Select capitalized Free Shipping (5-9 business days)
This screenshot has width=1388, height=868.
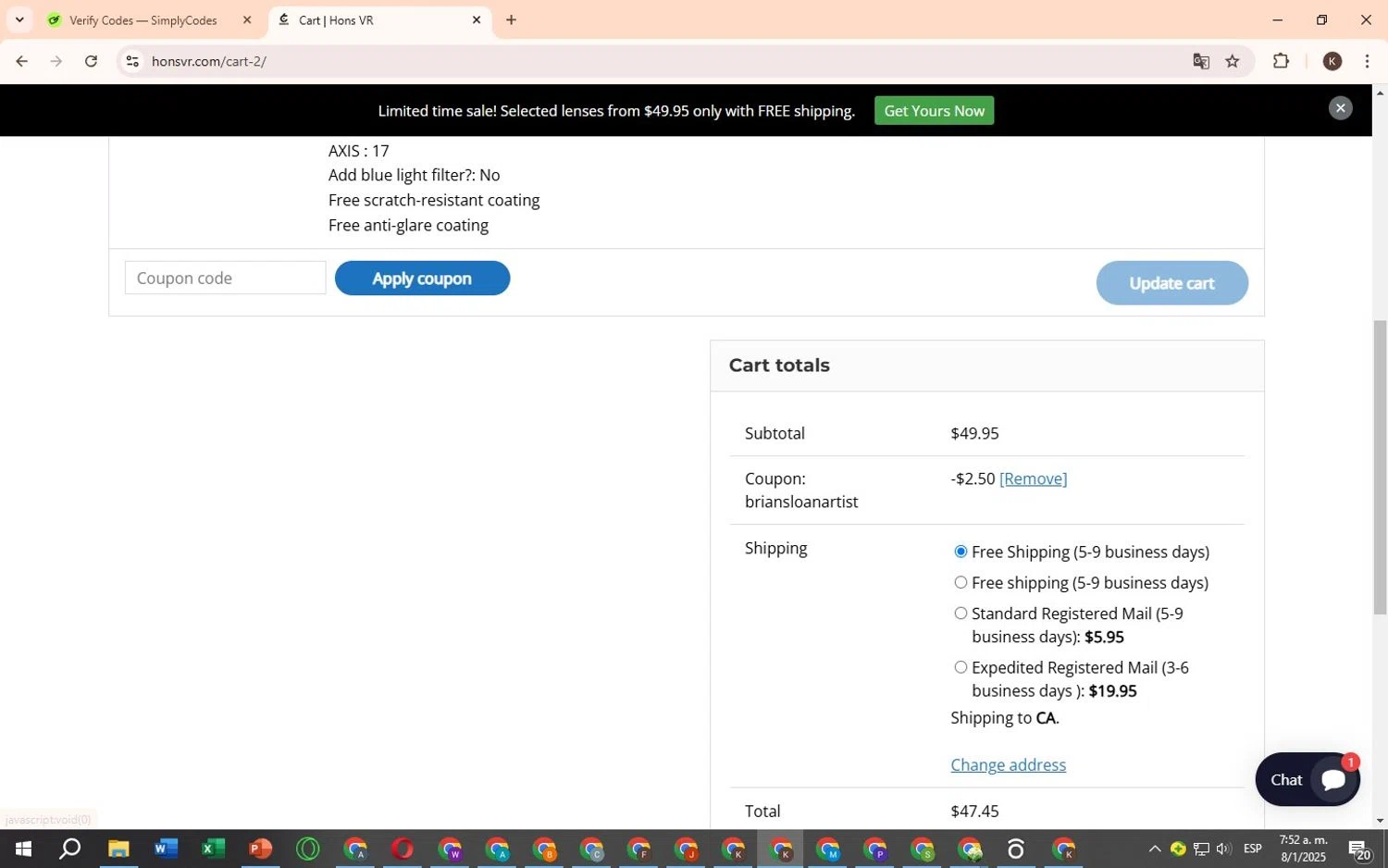(960, 552)
